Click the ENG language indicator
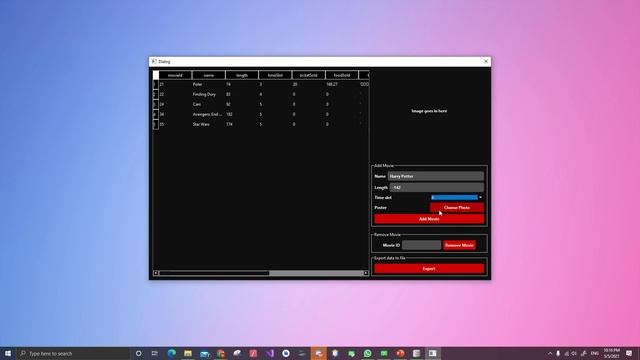Viewport: 640px width, 360px height. tap(595, 353)
